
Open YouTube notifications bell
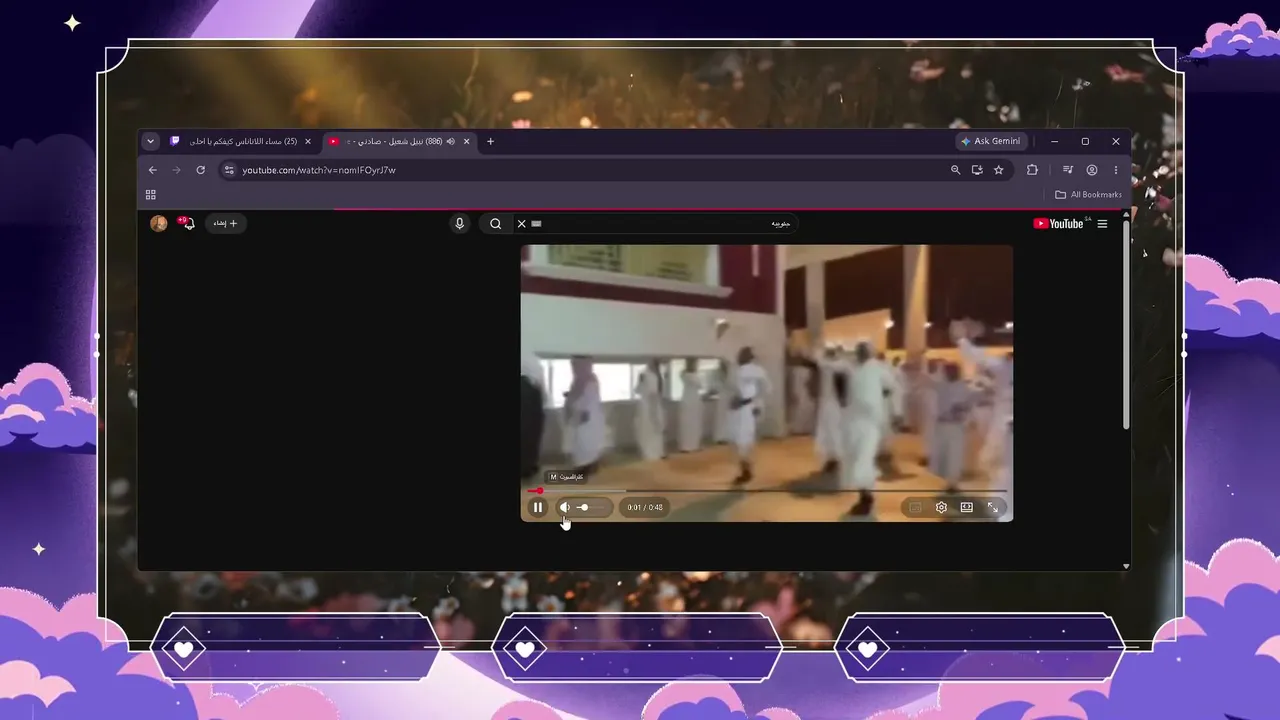coord(187,223)
